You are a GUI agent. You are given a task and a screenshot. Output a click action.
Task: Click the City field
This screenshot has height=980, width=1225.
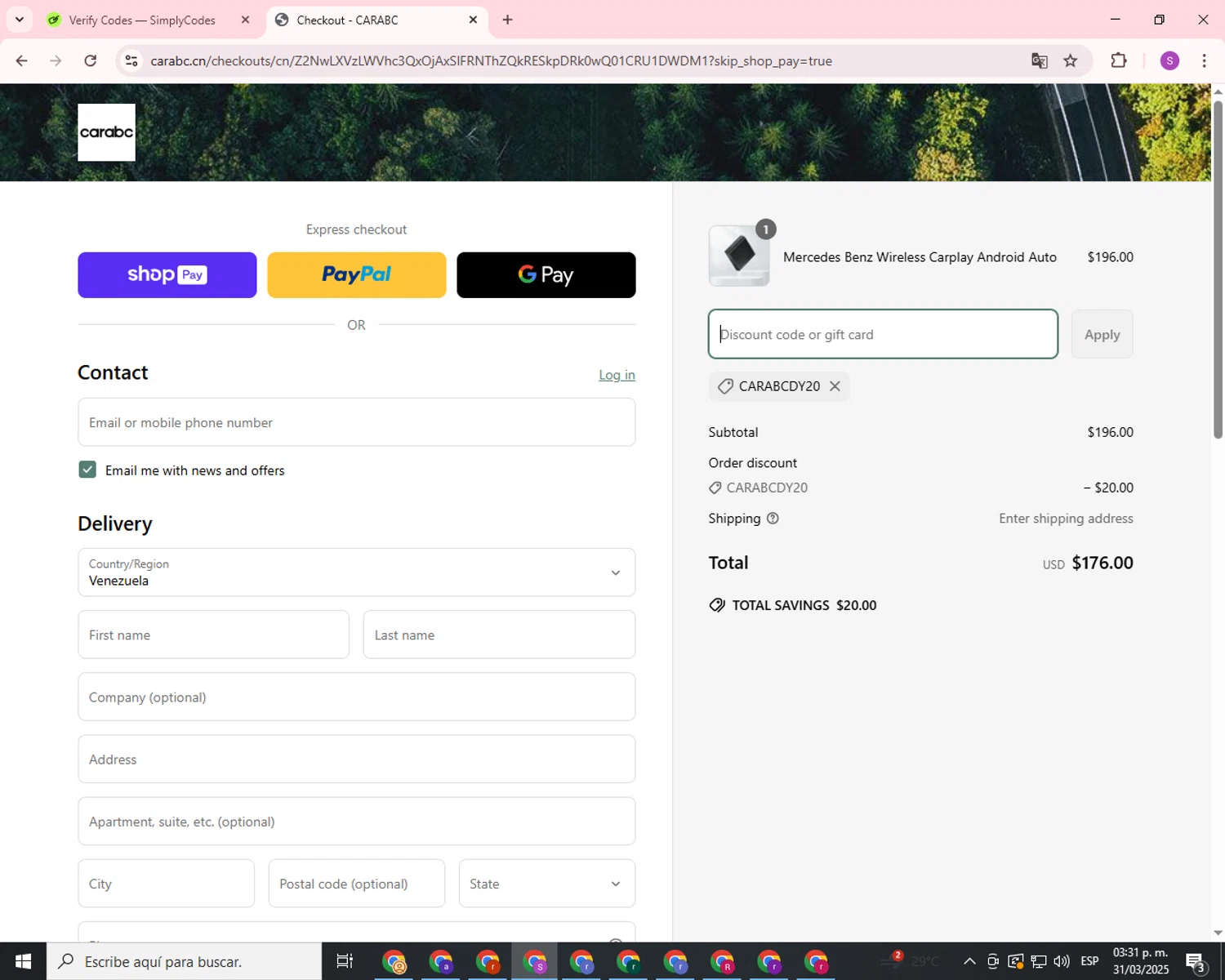(167, 884)
